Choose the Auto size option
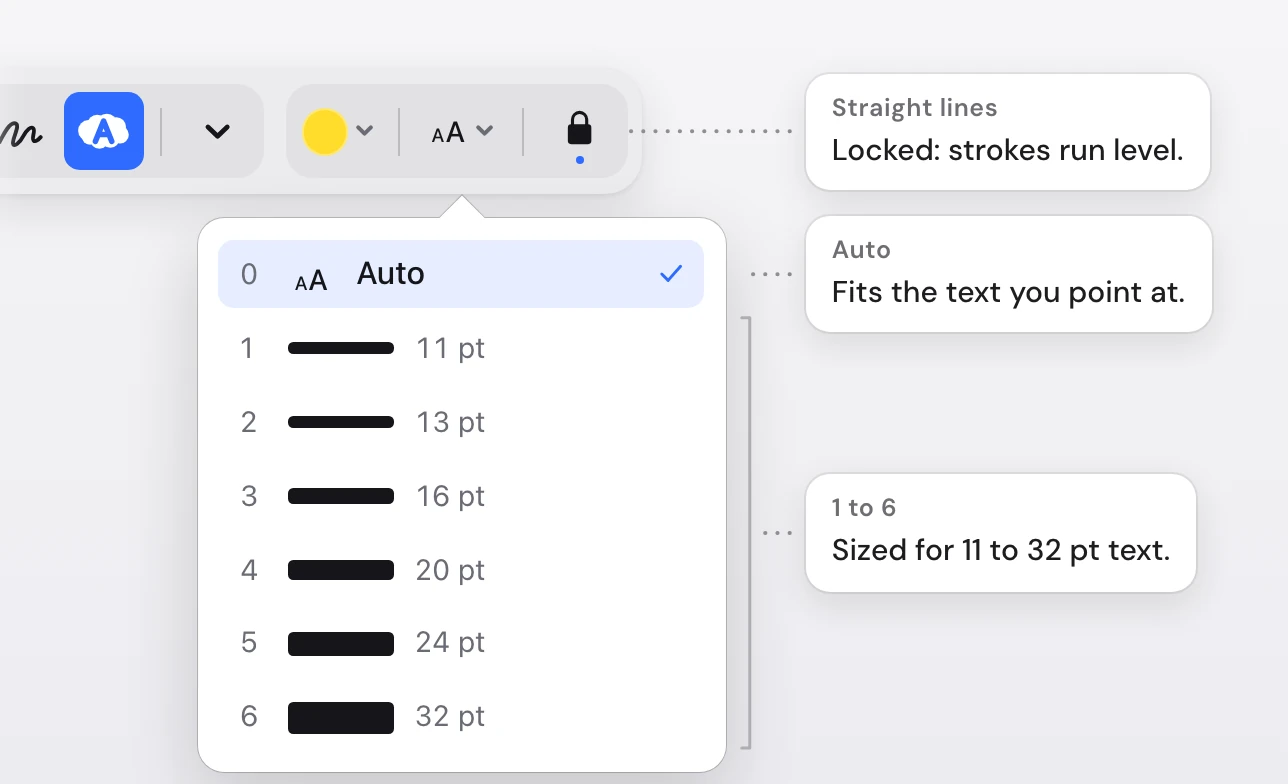The width and height of the screenshot is (1288, 784). click(x=461, y=274)
